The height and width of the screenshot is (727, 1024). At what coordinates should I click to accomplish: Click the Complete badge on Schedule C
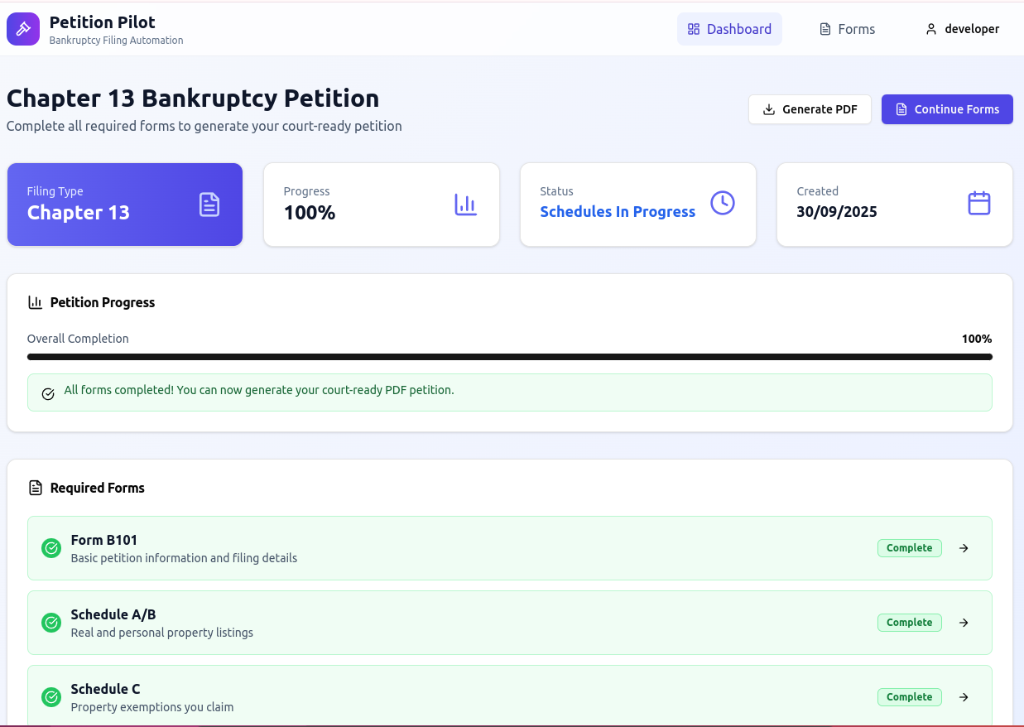[x=909, y=697]
